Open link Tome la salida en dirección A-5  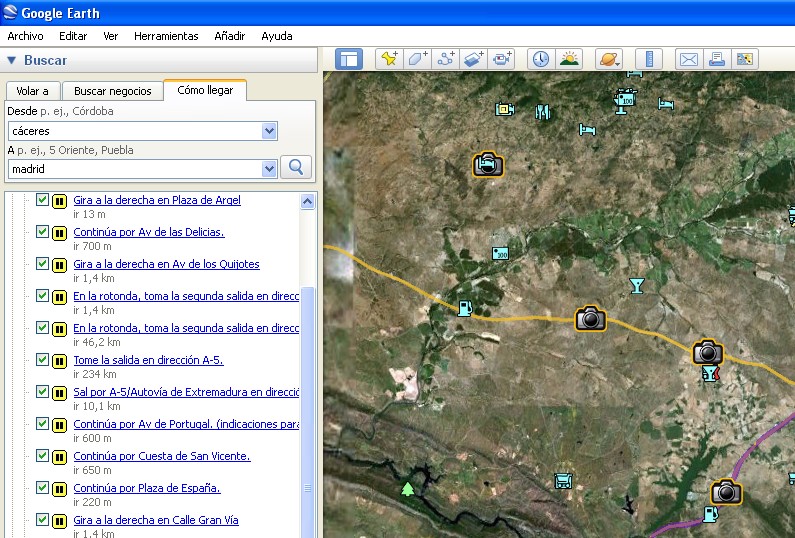click(x=149, y=360)
